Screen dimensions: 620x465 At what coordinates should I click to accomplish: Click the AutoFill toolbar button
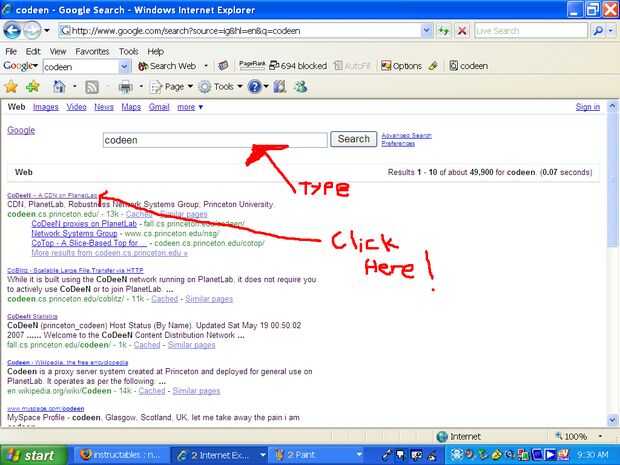click(x=352, y=66)
